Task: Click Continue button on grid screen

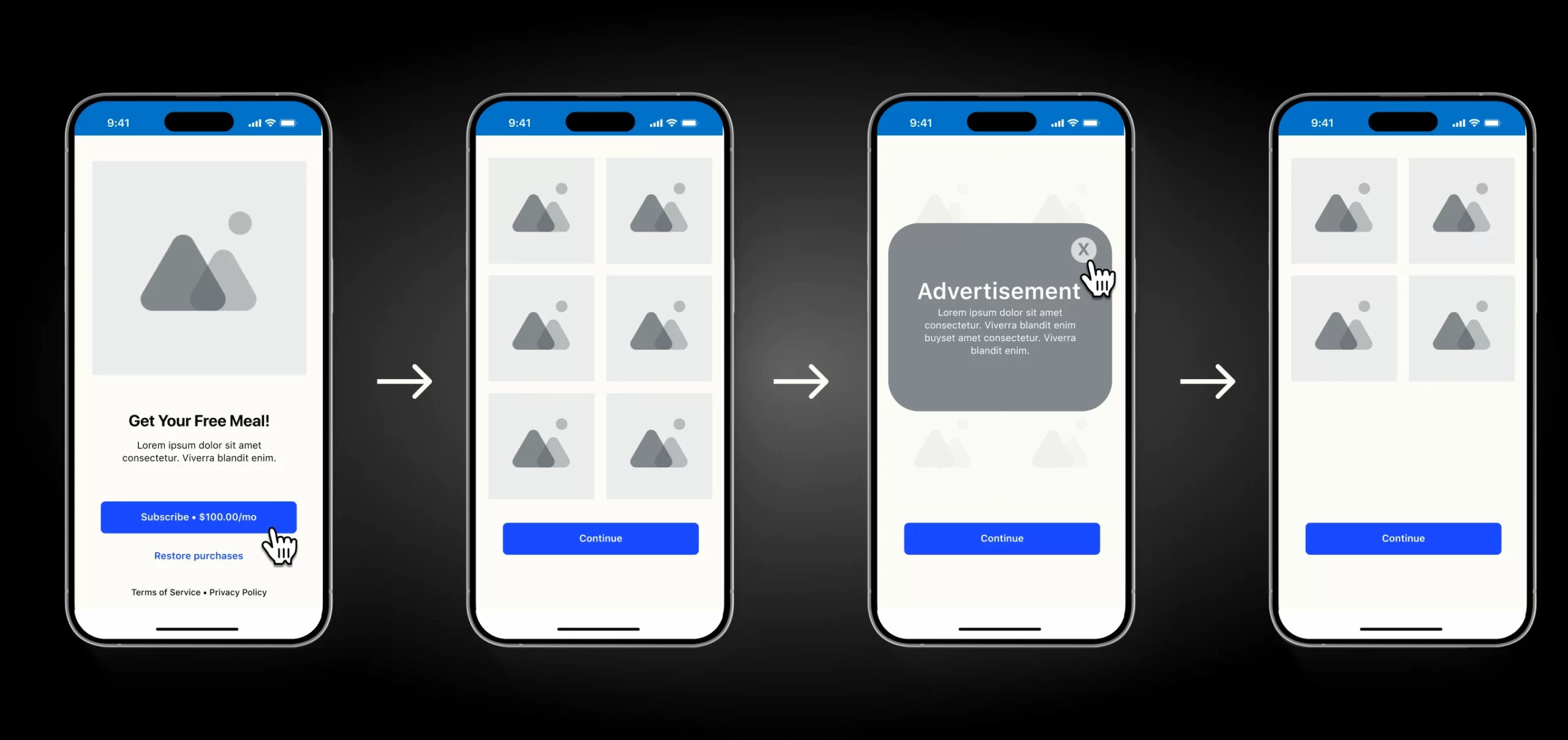Action: [x=600, y=538]
